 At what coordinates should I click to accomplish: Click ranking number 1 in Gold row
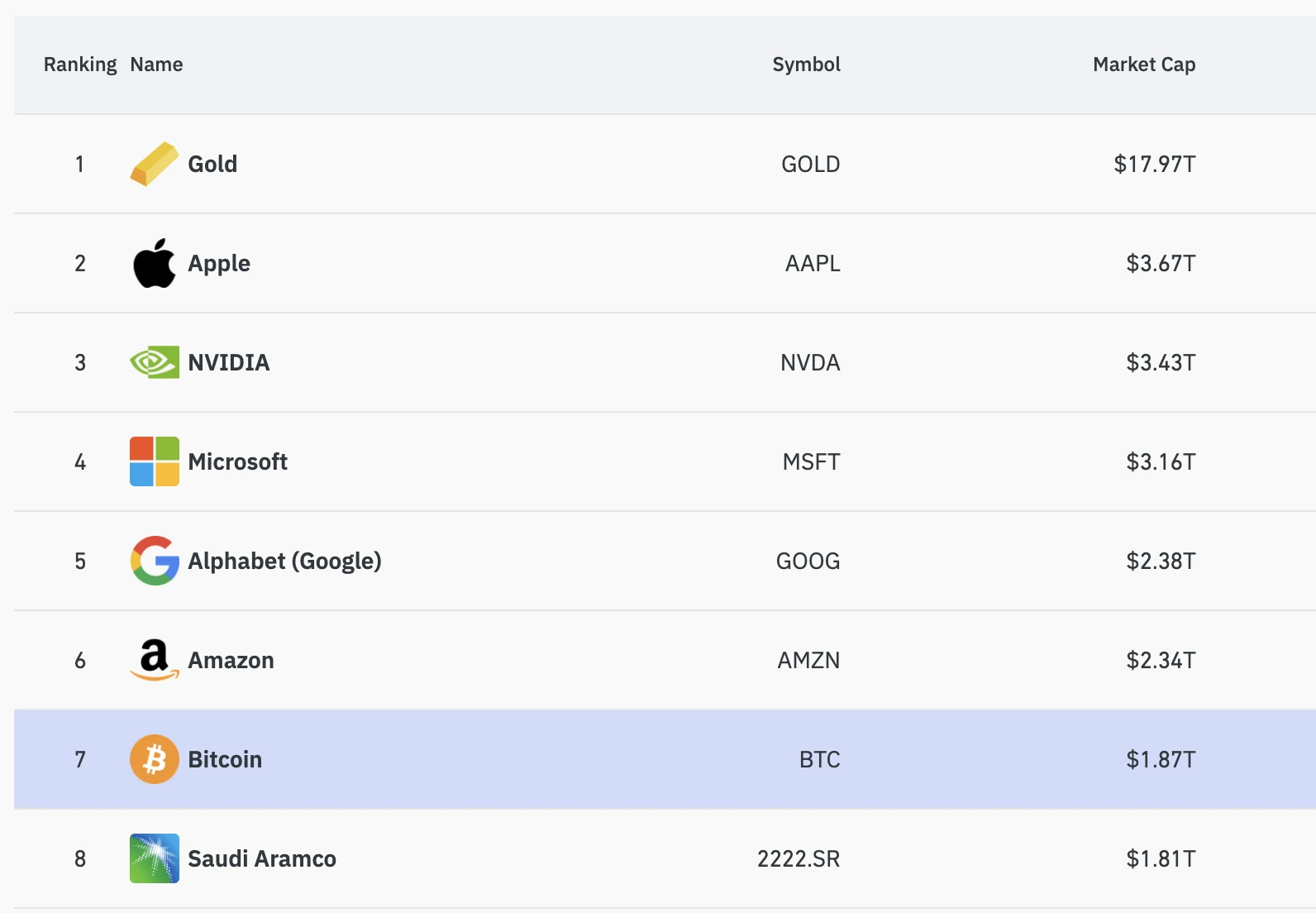click(x=79, y=164)
